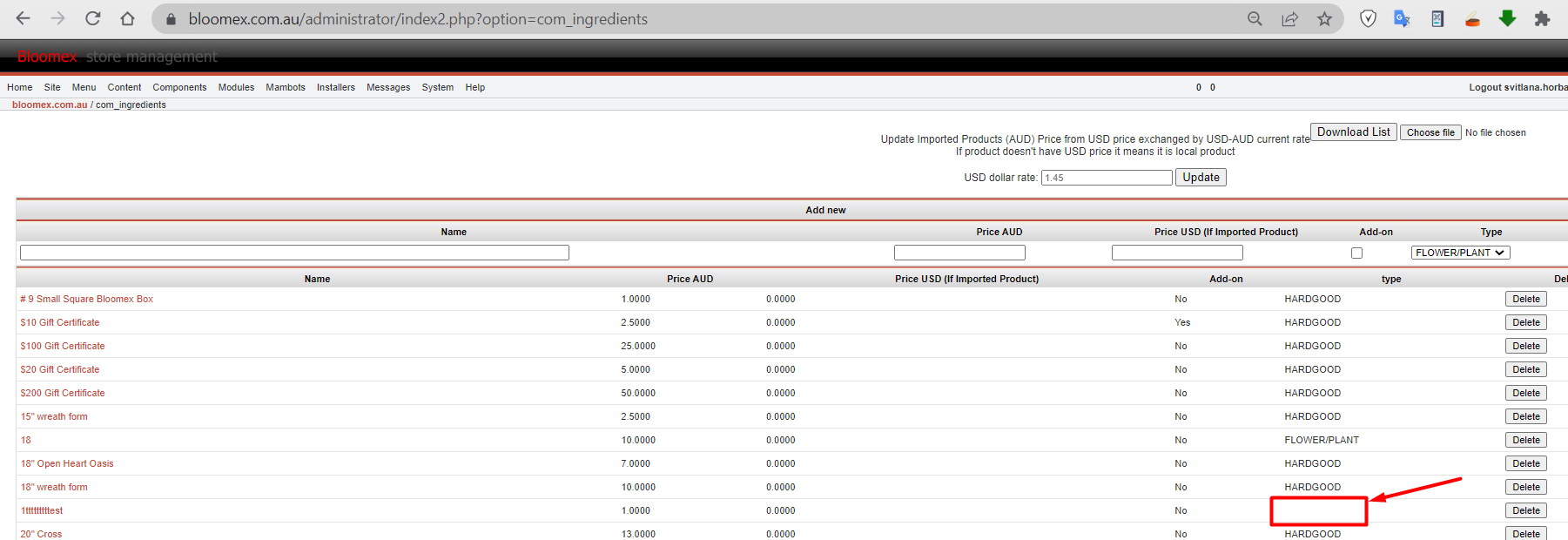Go back to the previous page
Screen dimensions: 1568x540
[x=24, y=18]
